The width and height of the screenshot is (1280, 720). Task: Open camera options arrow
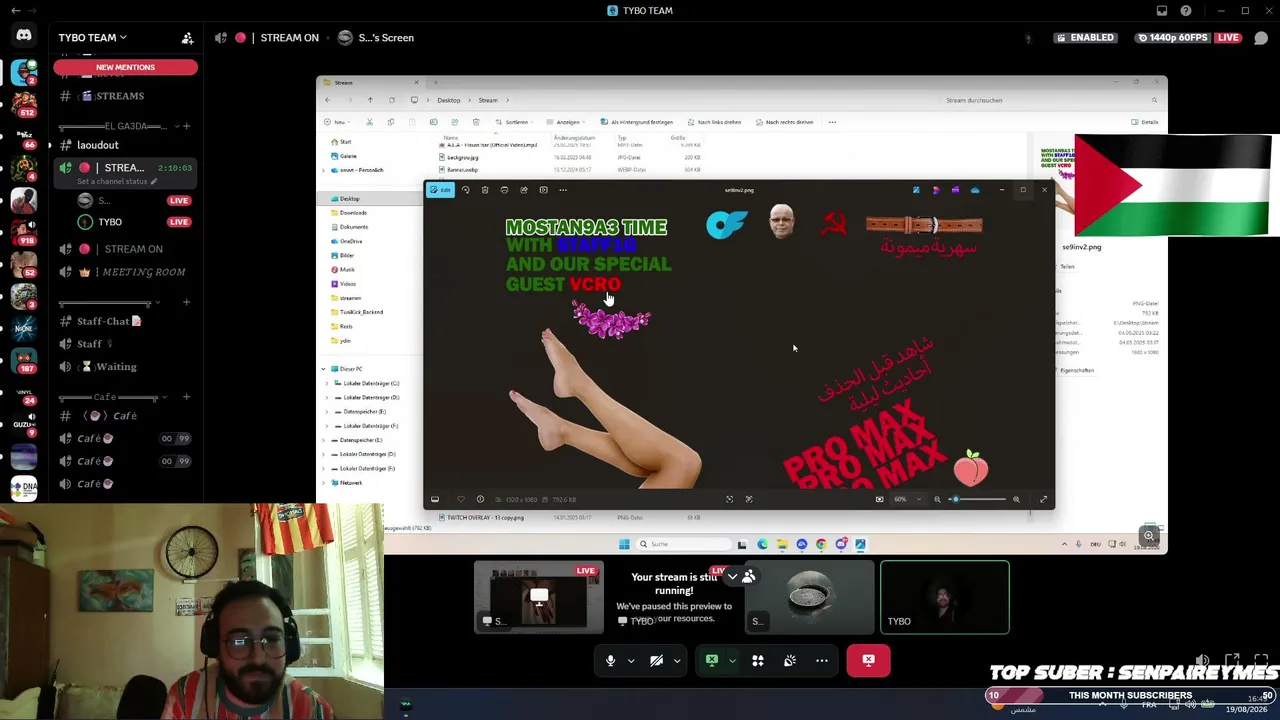[x=677, y=661]
